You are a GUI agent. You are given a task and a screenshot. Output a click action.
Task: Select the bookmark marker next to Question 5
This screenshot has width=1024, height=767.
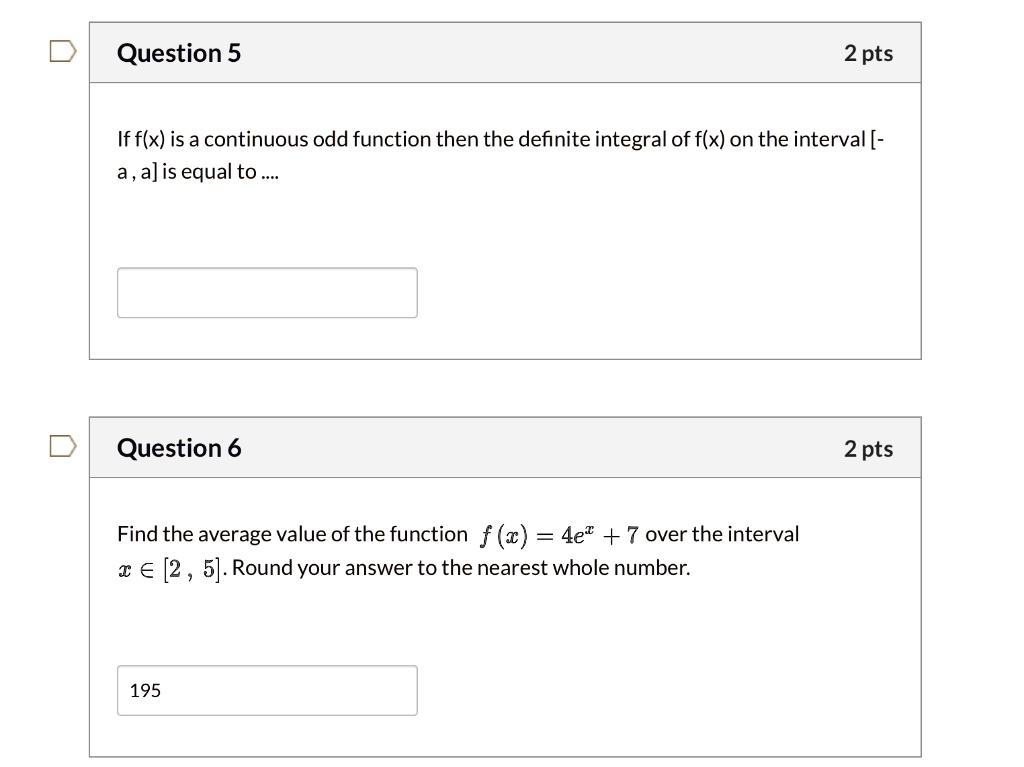pos(62,50)
